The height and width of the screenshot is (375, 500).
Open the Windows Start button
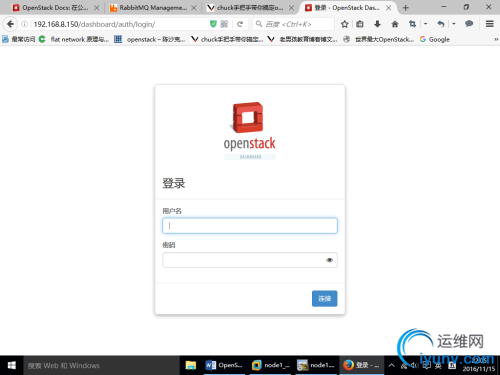(x=12, y=365)
